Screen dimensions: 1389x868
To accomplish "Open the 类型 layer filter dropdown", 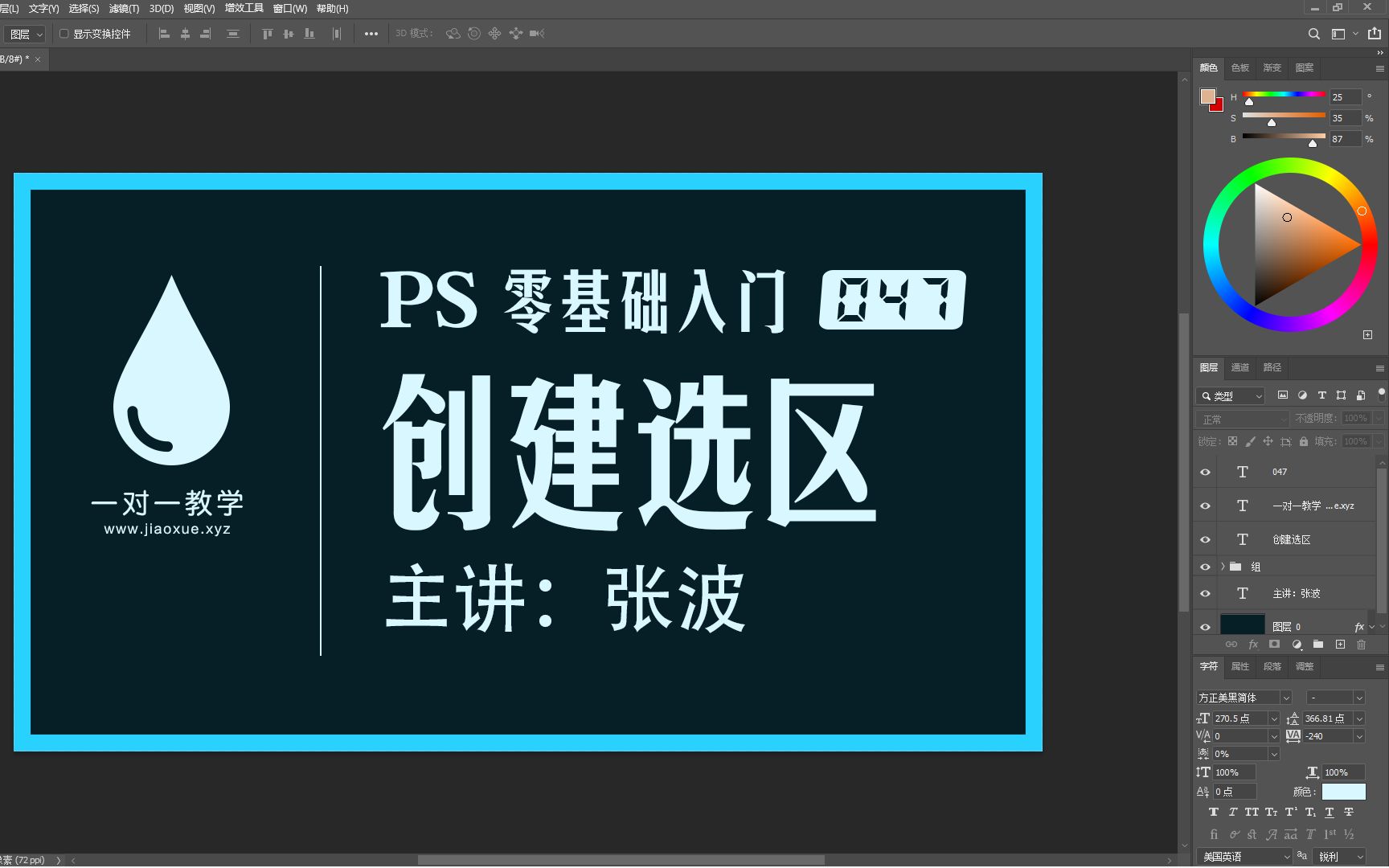I will click(1231, 396).
